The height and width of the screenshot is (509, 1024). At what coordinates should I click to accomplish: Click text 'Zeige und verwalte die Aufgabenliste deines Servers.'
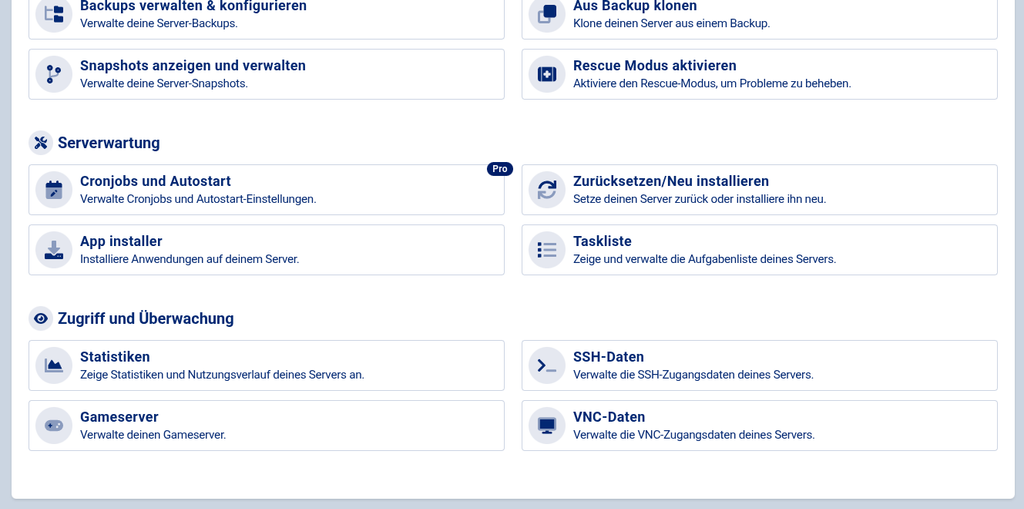pos(704,259)
